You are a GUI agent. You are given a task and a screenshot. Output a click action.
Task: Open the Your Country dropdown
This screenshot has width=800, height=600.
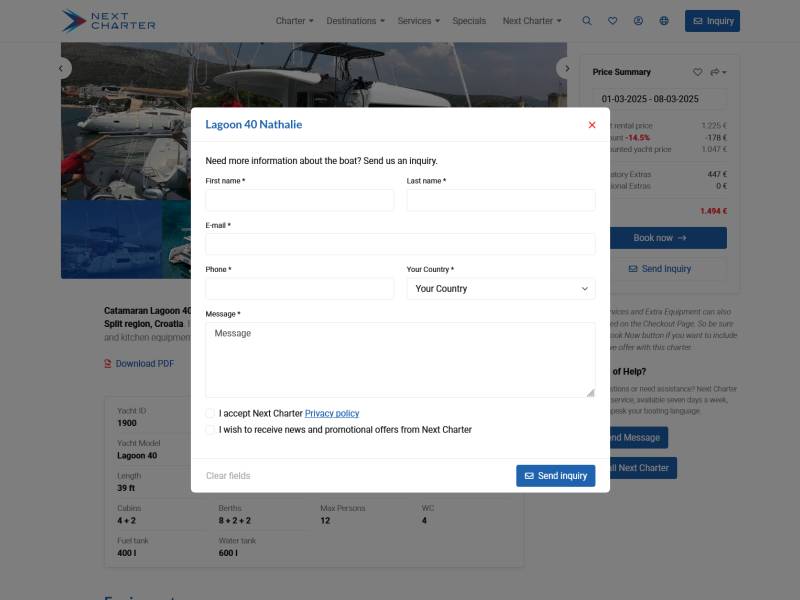(501, 289)
